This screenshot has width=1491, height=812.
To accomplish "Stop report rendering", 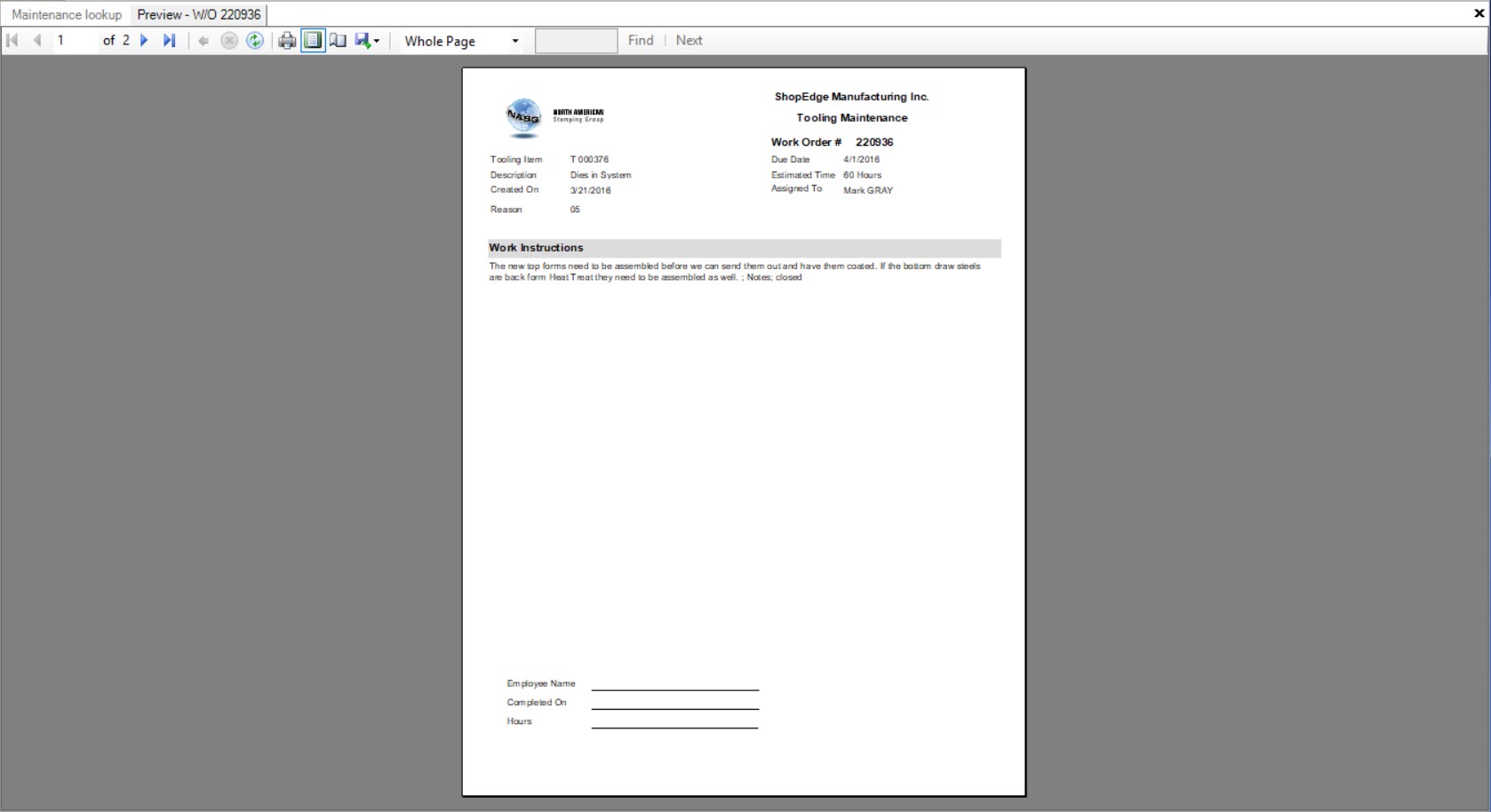I will pos(229,40).
